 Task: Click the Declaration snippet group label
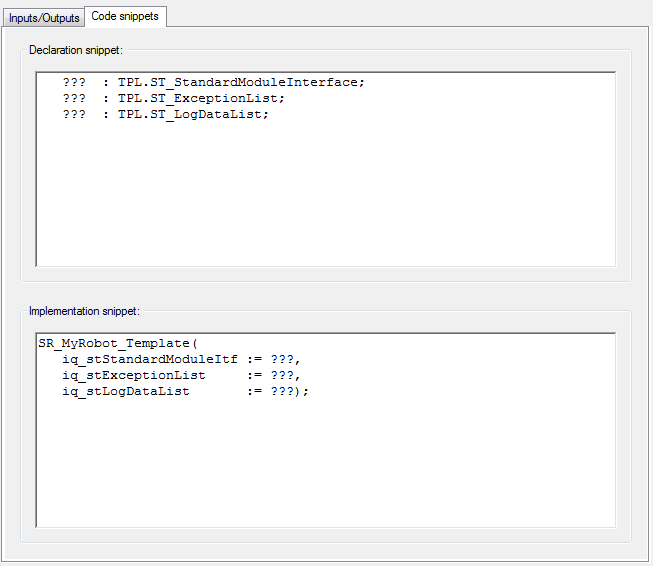[76, 49]
